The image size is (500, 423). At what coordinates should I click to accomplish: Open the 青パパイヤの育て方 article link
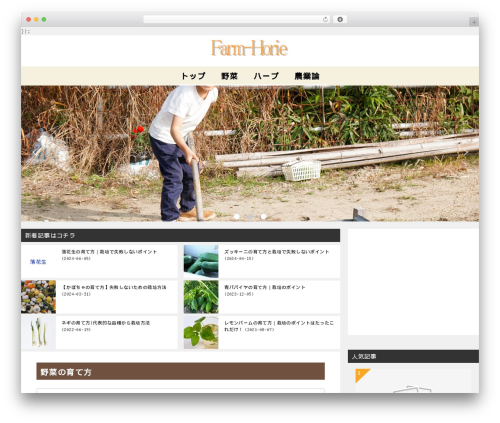click(x=264, y=287)
